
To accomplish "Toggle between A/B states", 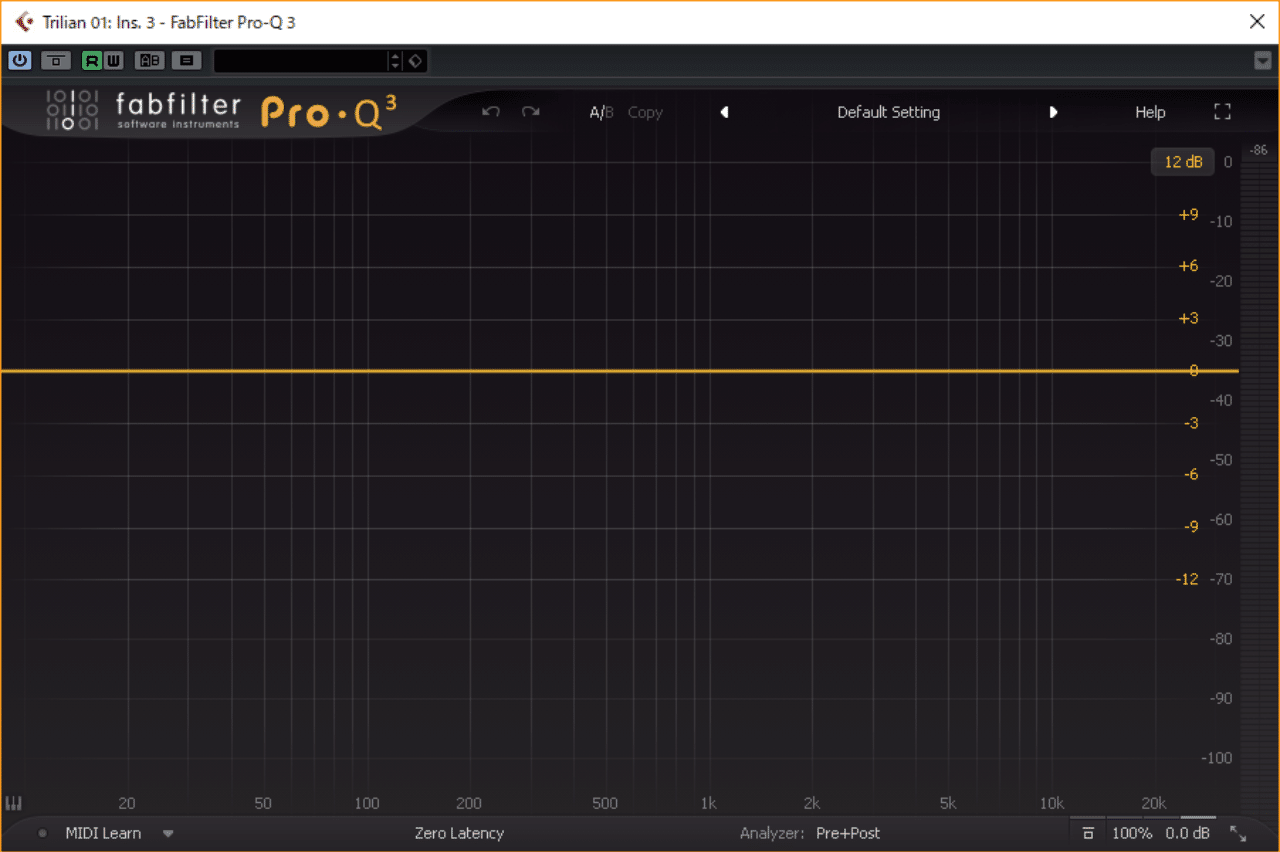I will [x=601, y=112].
